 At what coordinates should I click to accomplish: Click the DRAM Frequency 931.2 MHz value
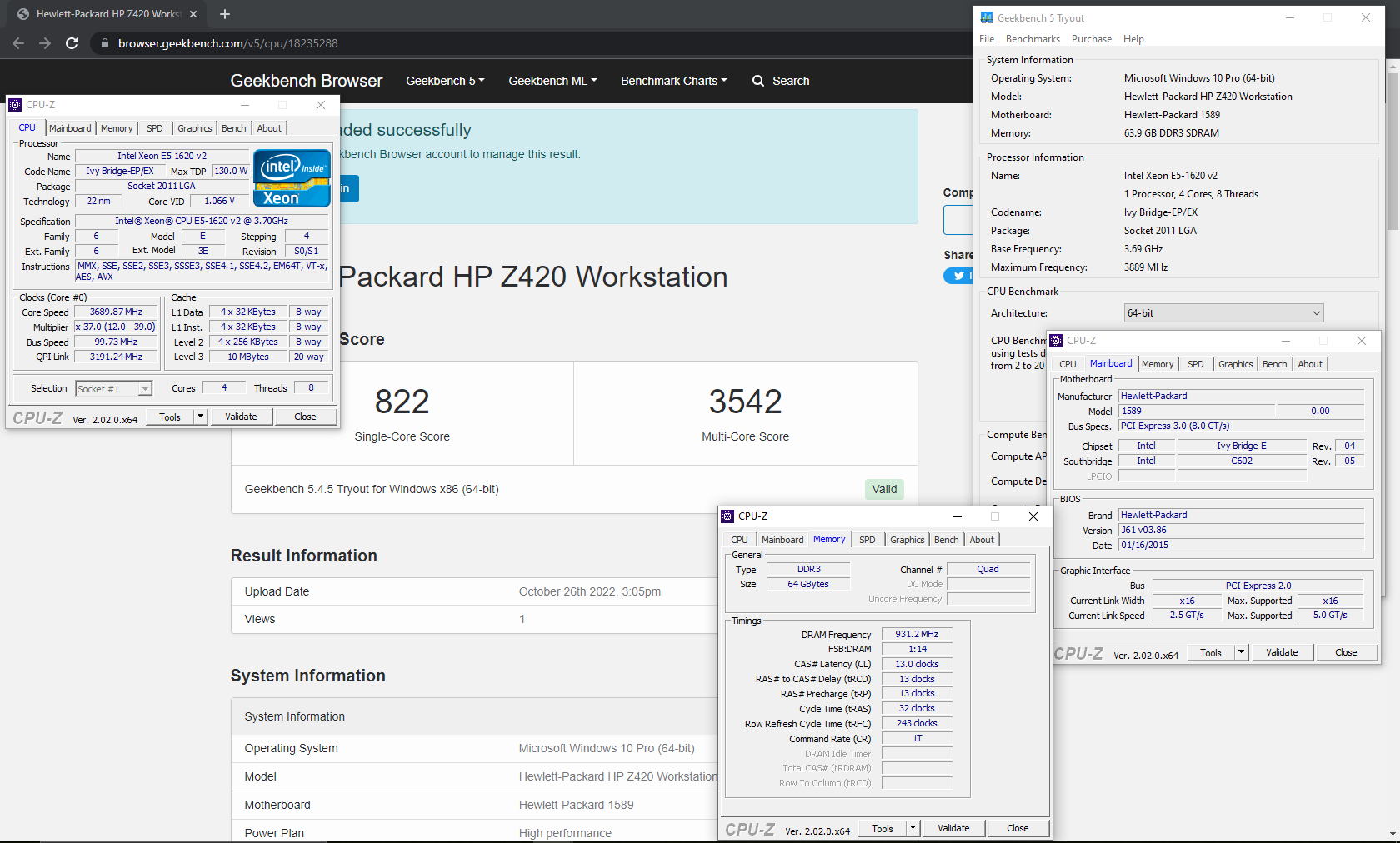click(x=917, y=635)
